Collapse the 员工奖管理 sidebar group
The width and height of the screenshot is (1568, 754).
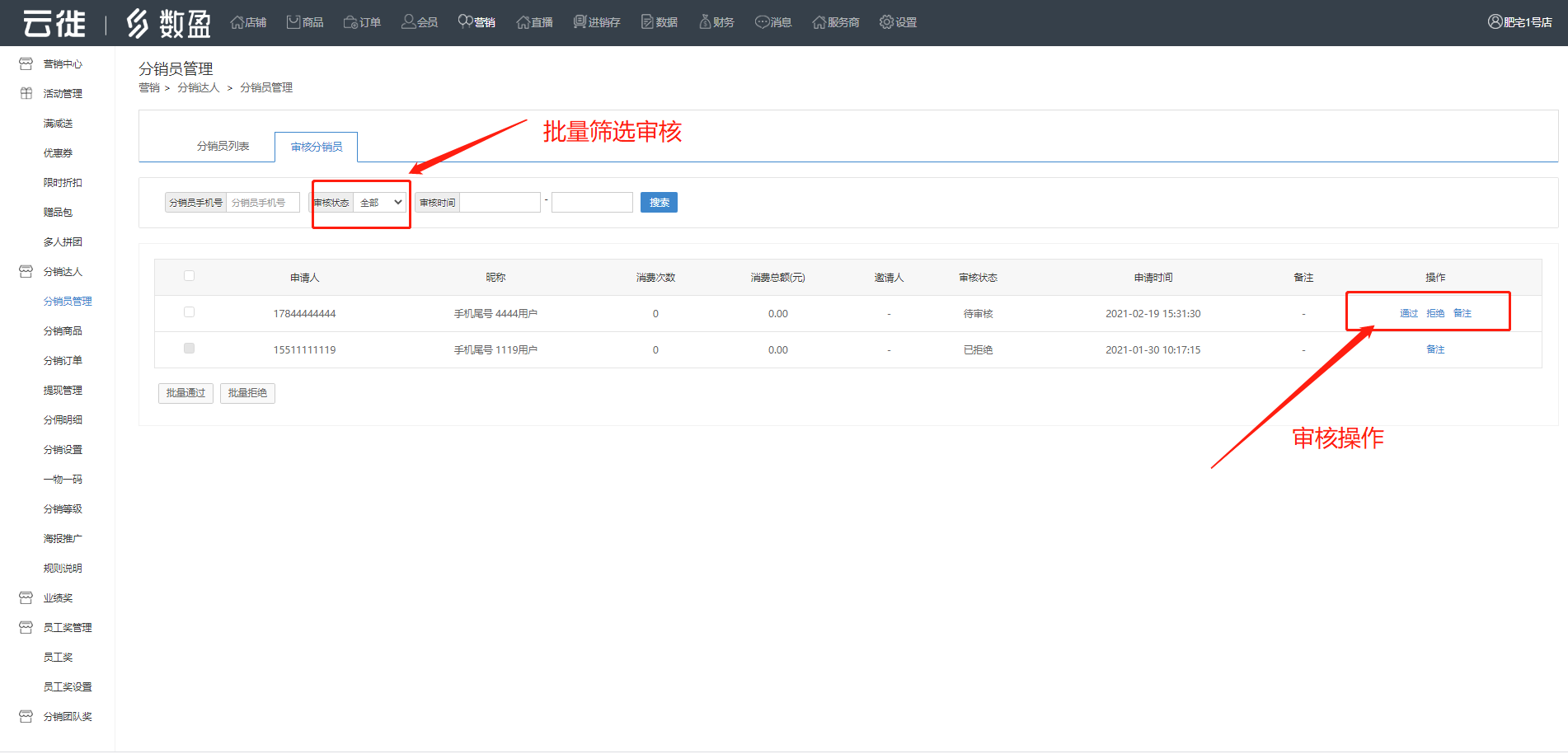click(67, 628)
